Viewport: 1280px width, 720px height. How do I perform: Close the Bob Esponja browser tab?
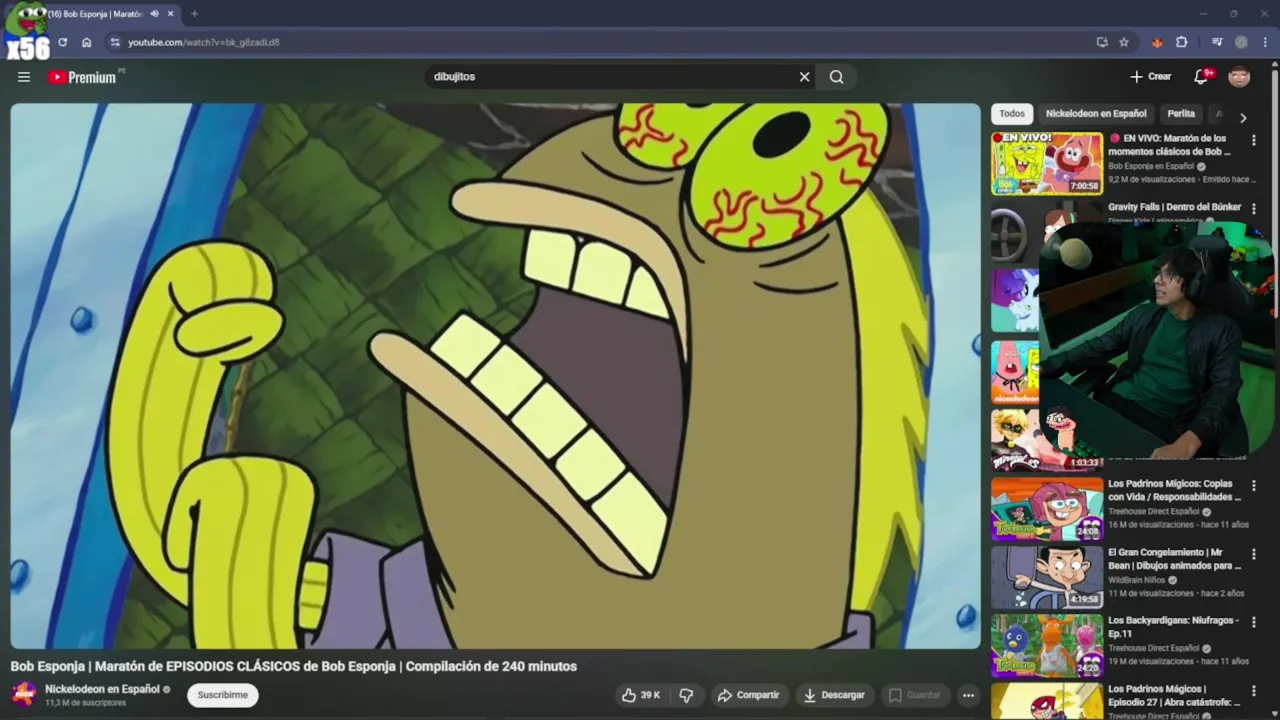pyautogui.click(x=170, y=14)
